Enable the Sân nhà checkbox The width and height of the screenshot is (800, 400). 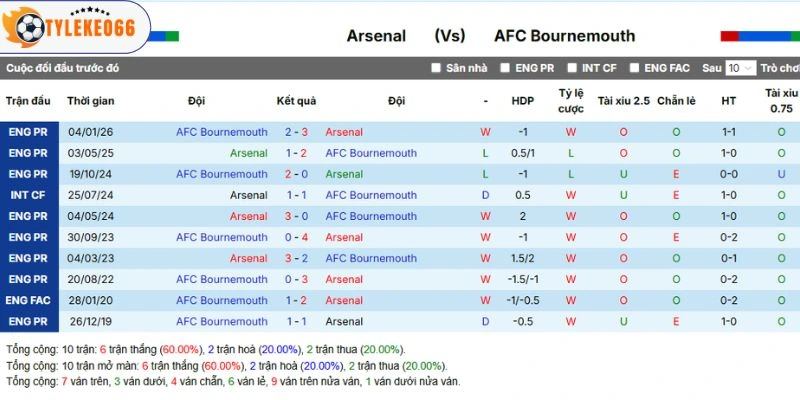pyautogui.click(x=436, y=68)
